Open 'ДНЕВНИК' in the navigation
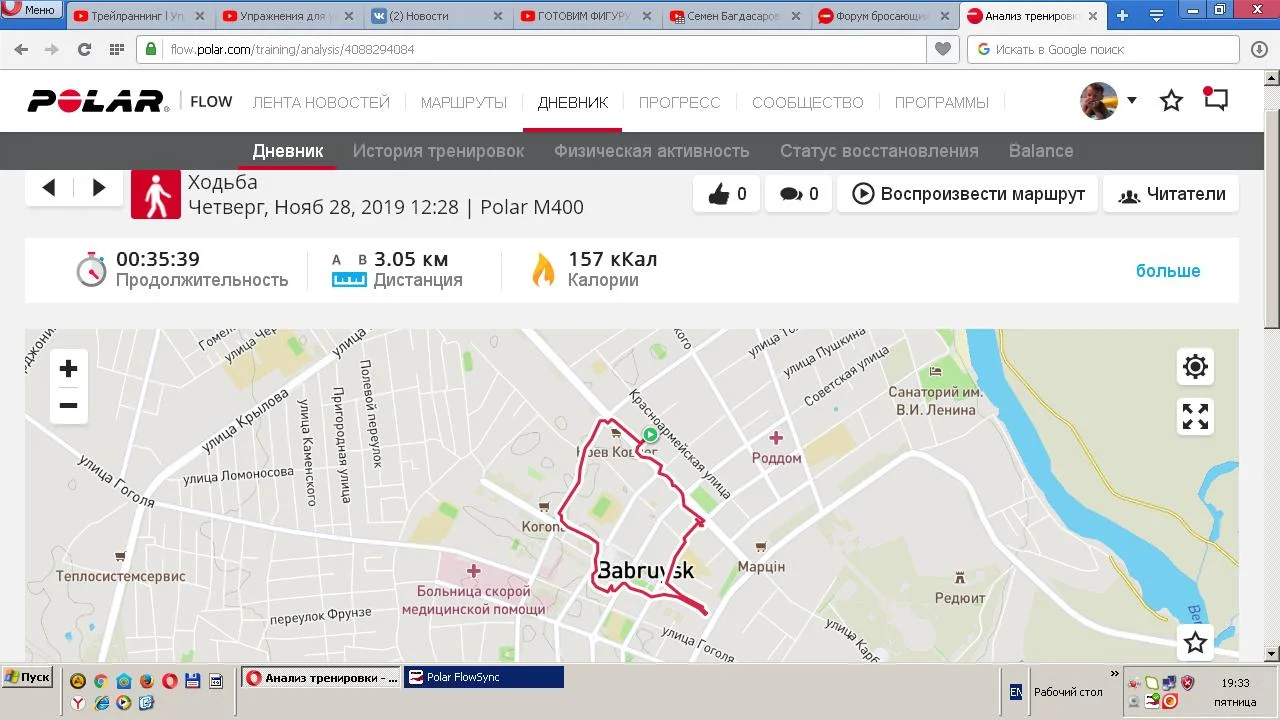Screen dimensions: 1280x720 [573, 102]
